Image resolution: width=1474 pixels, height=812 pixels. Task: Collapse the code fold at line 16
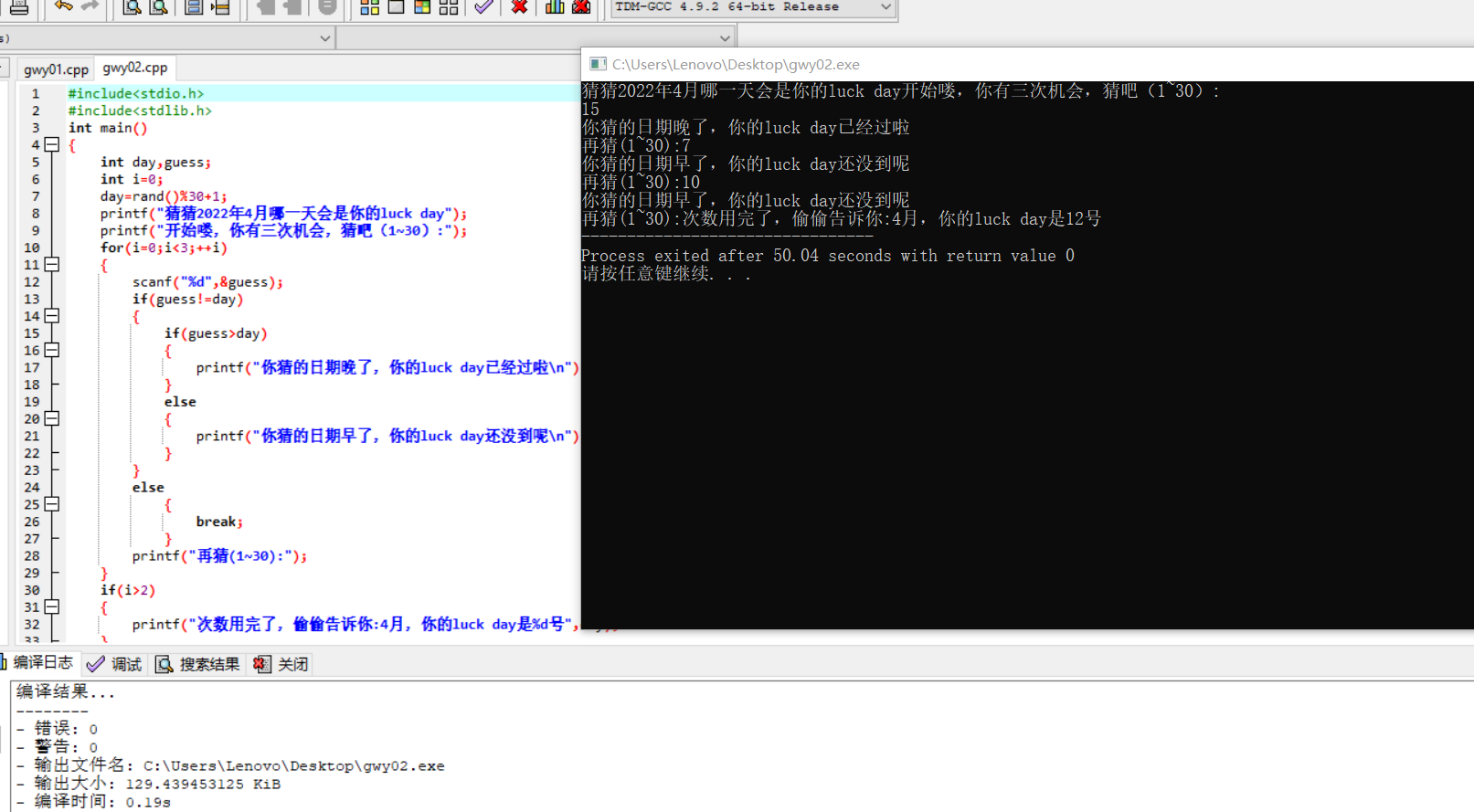coord(52,350)
